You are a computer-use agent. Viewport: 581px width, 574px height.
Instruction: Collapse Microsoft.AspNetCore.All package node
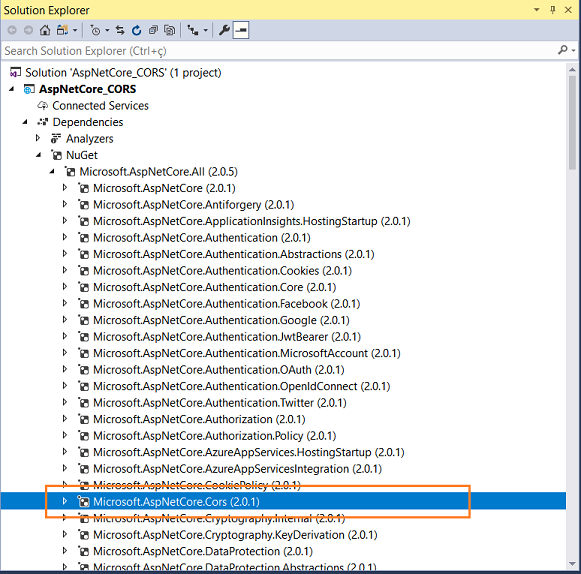[52, 171]
